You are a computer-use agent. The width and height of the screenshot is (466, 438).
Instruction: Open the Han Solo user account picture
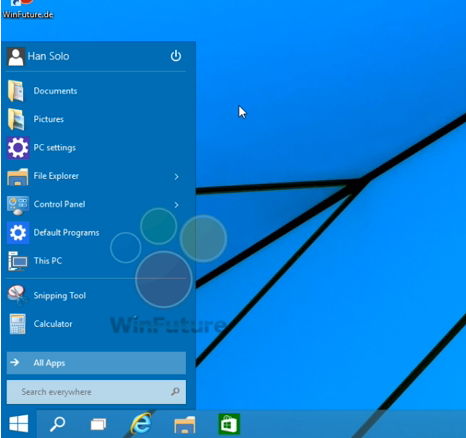16,57
